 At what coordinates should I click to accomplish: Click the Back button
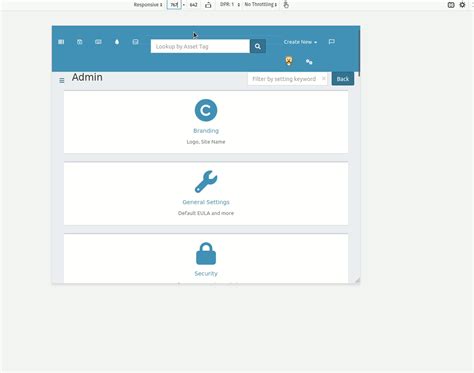[x=343, y=79]
